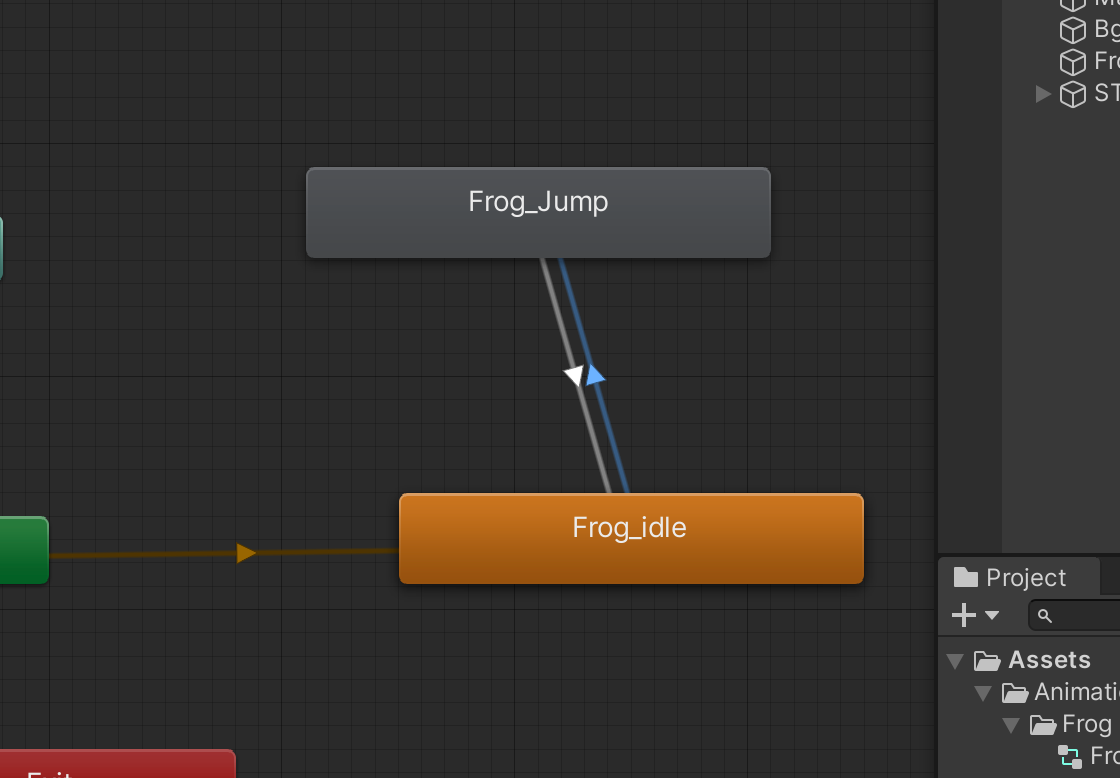1120x778 pixels.
Task: Select the Fro… animator controller asset icon
Action: [x=1069, y=757]
